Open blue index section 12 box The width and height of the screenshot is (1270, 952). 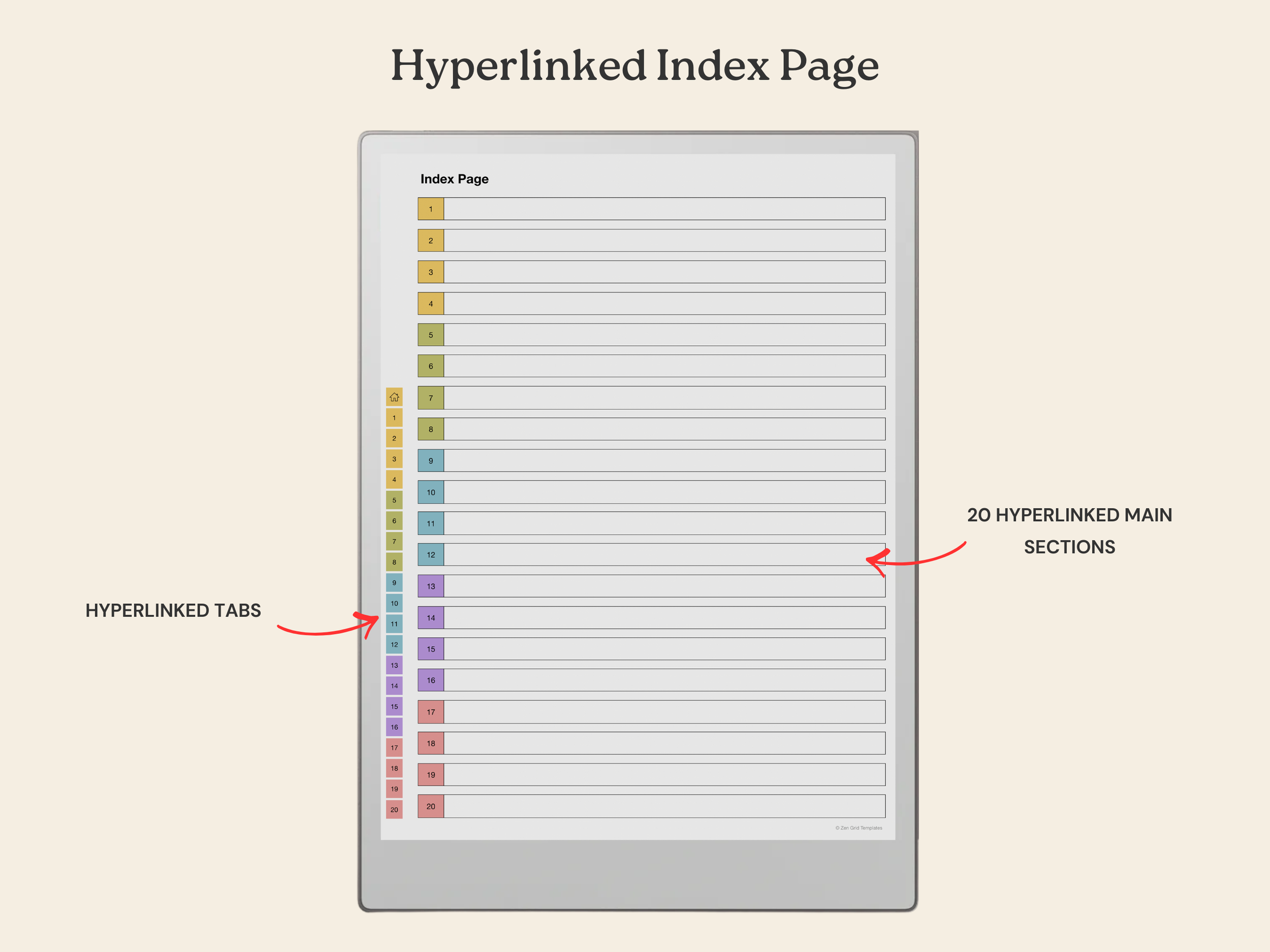pos(431,555)
